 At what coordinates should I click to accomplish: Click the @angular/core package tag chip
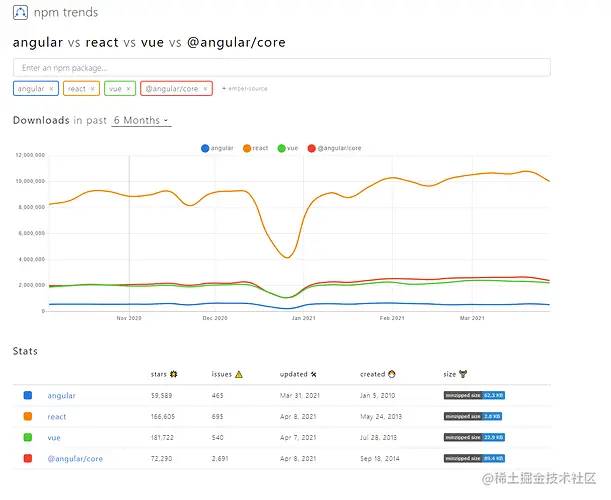click(177, 88)
